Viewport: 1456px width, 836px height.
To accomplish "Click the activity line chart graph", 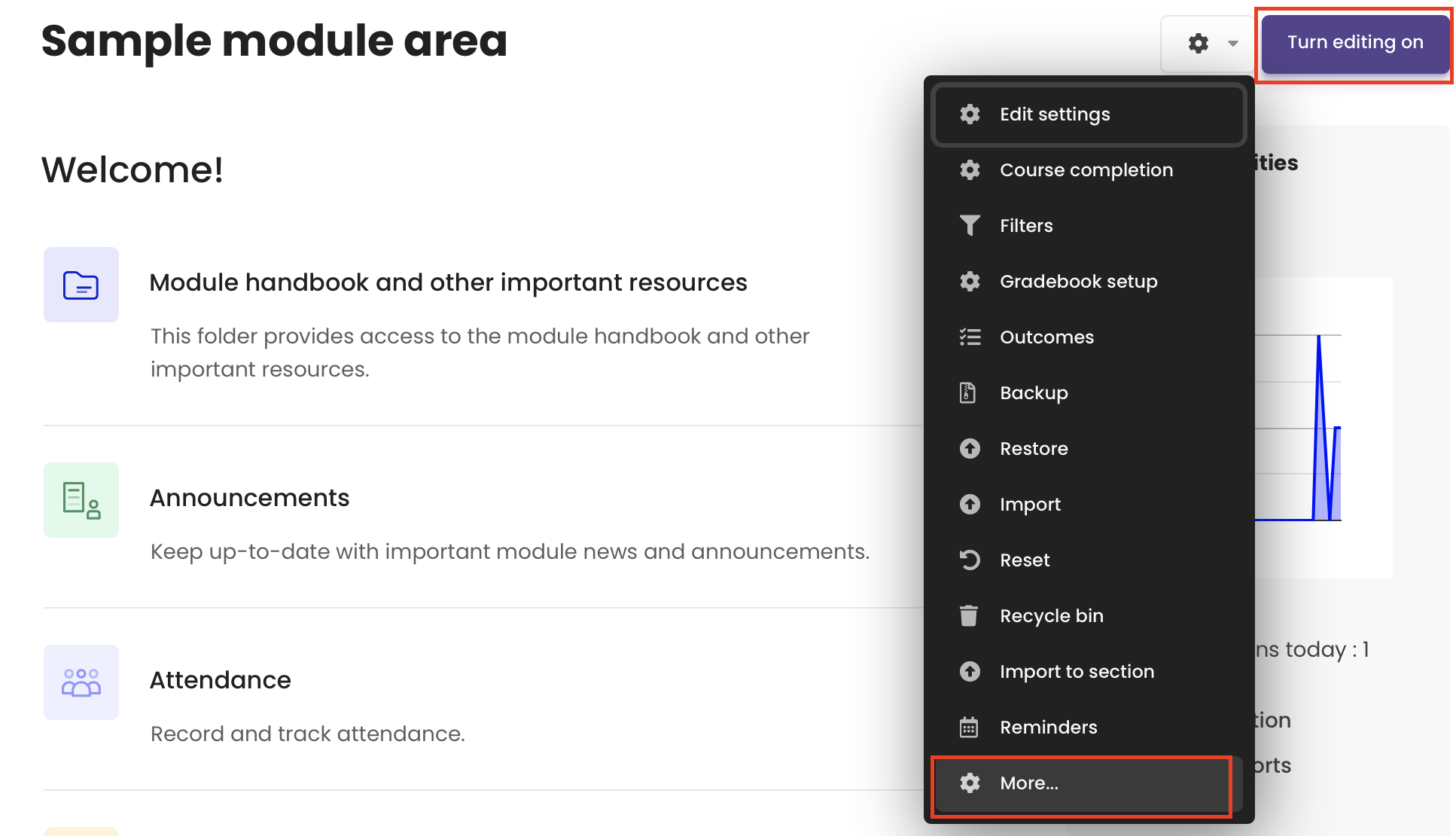I will [x=1323, y=427].
